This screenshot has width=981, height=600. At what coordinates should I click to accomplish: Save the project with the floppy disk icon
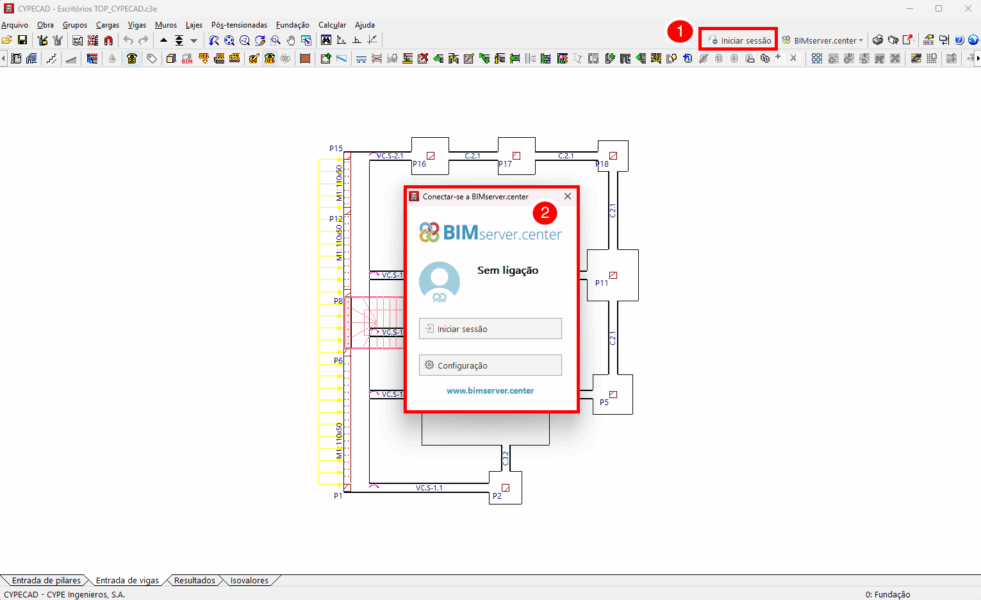coord(22,40)
